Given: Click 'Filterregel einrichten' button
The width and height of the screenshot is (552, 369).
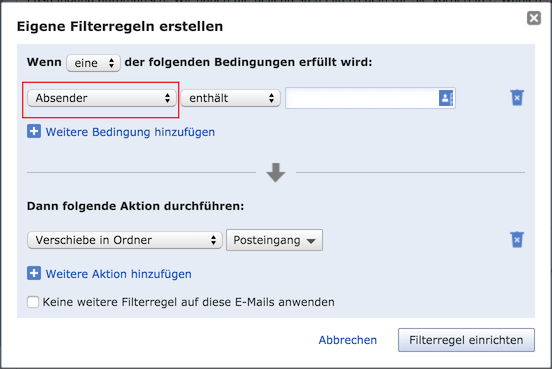Looking at the screenshot, I should (466, 340).
